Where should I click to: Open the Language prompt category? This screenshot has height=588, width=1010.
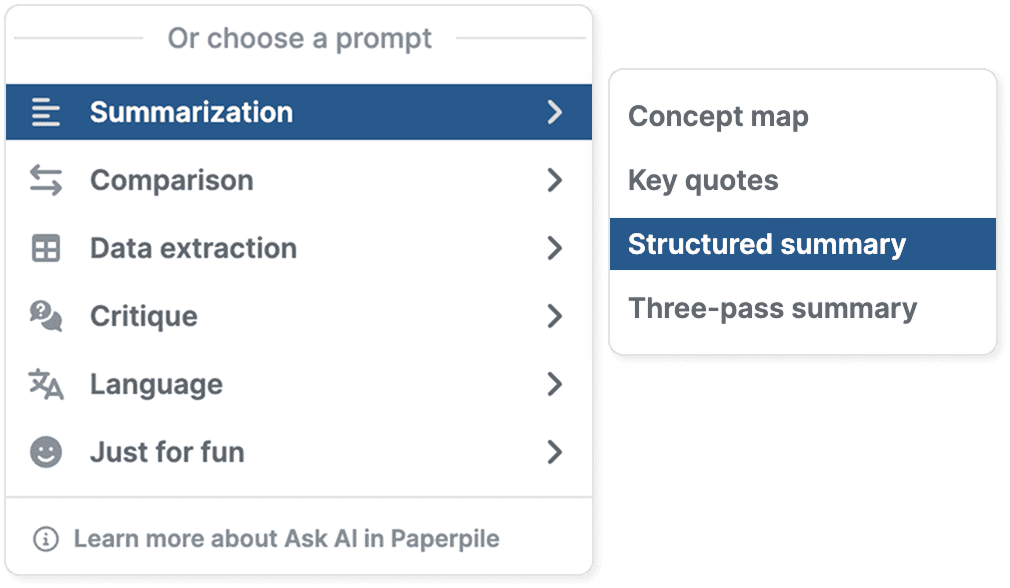(x=156, y=385)
